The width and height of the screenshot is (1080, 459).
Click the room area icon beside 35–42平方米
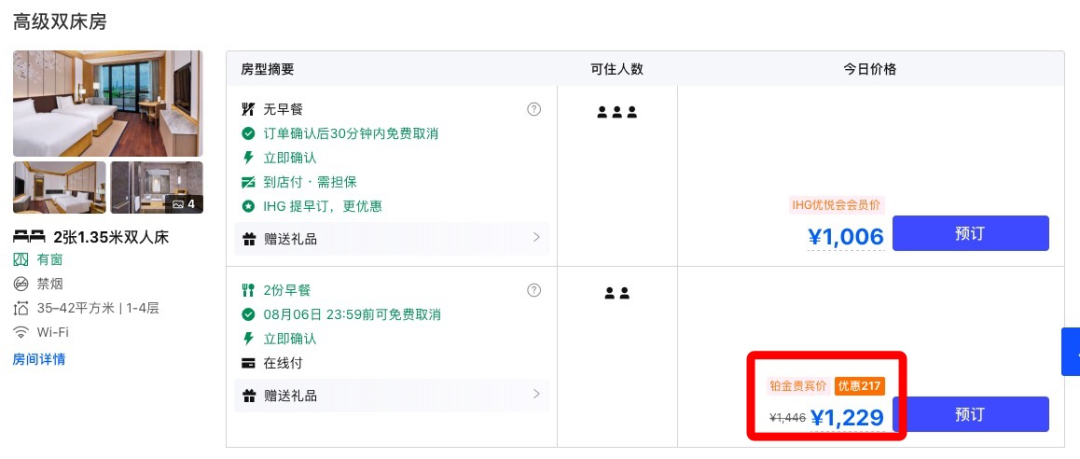pyautogui.click(x=21, y=308)
